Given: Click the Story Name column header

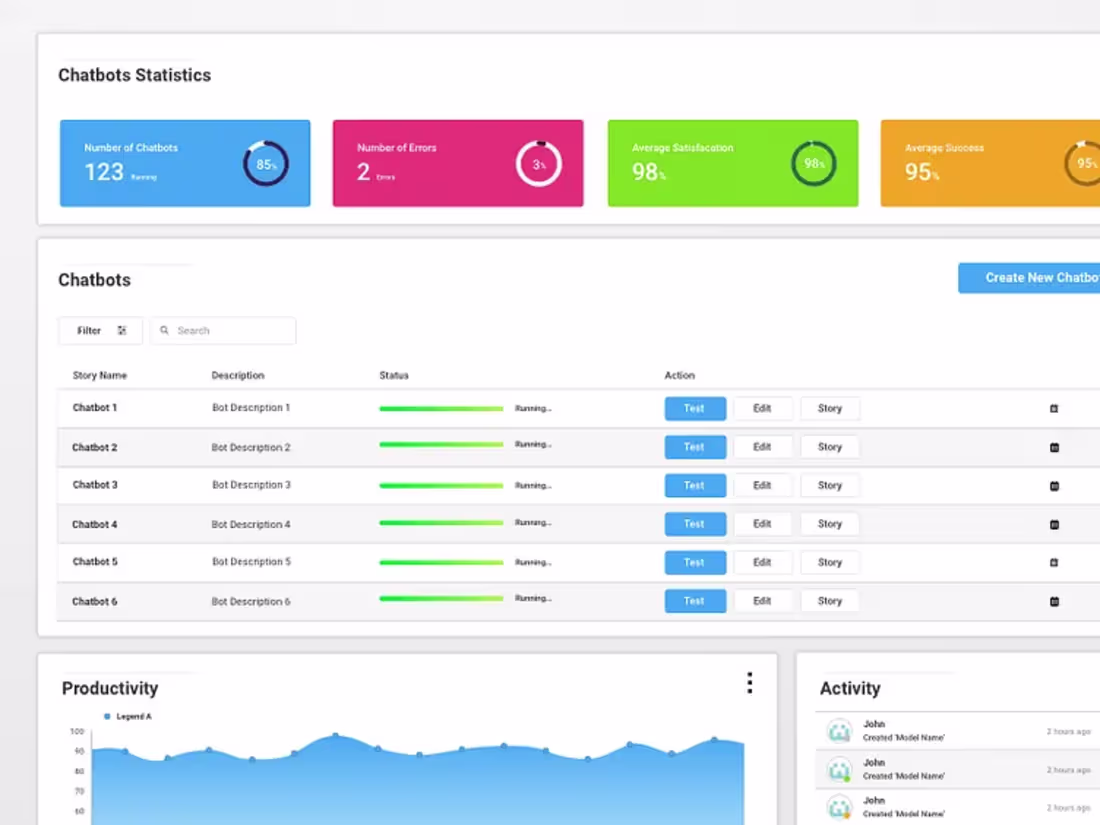Looking at the screenshot, I should pyautogui.click(x=100, y=375).
